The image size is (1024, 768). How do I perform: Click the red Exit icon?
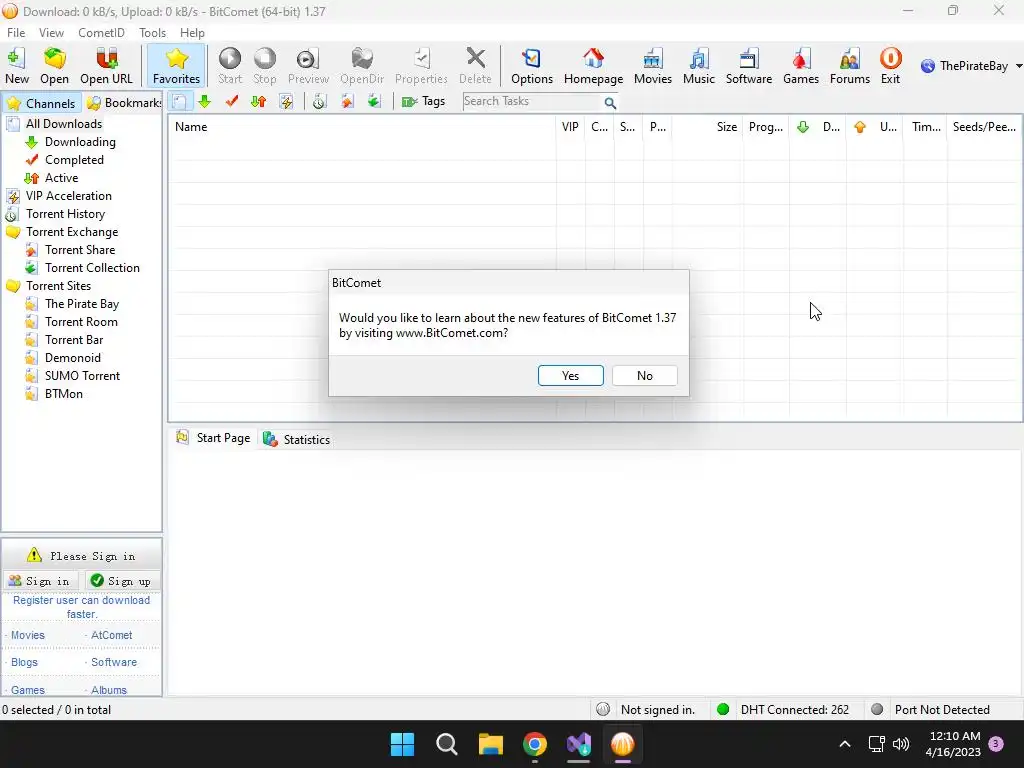tap(890, 66)
